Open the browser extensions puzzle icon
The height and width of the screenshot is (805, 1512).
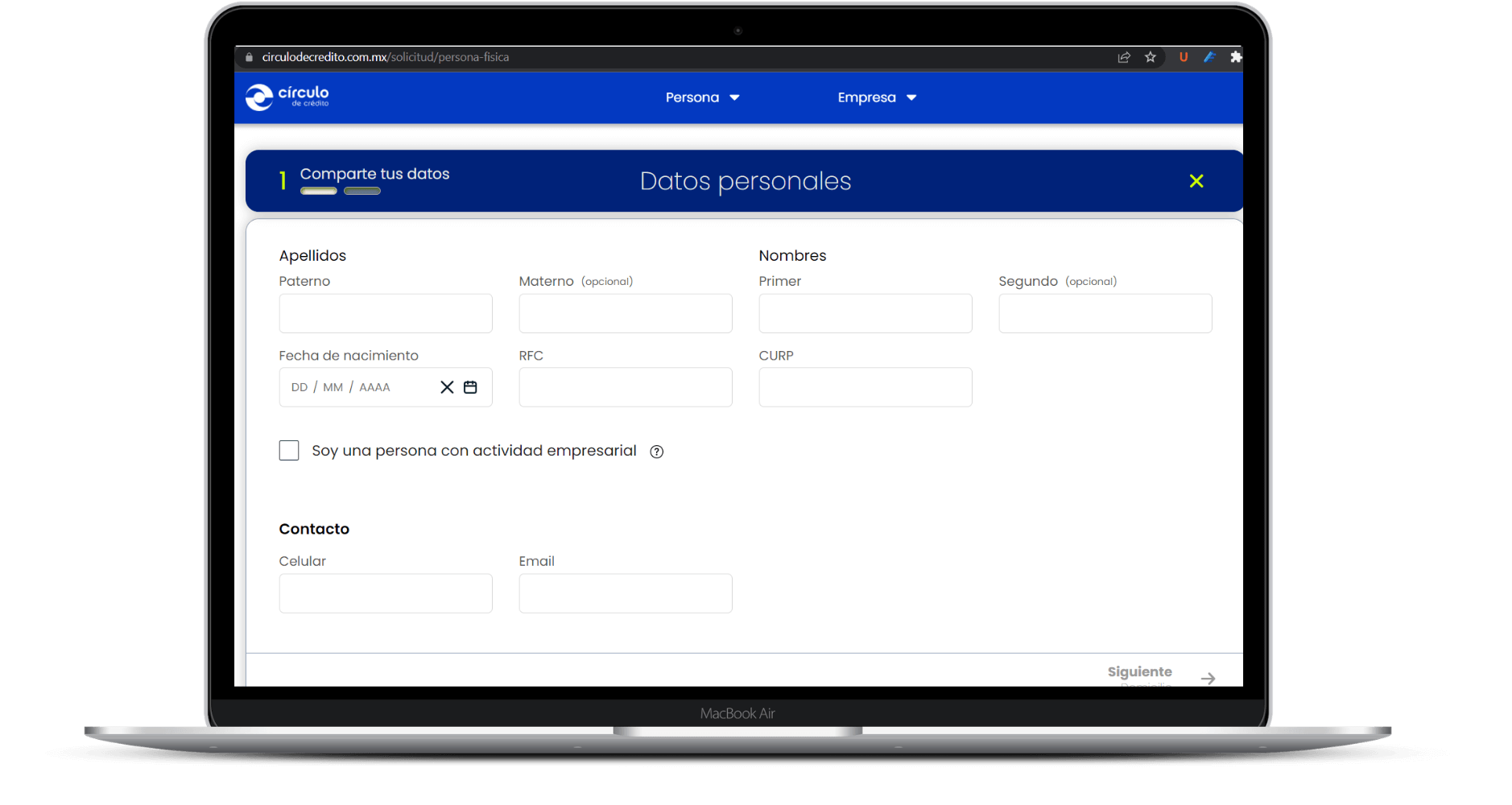pos(1235,57)
